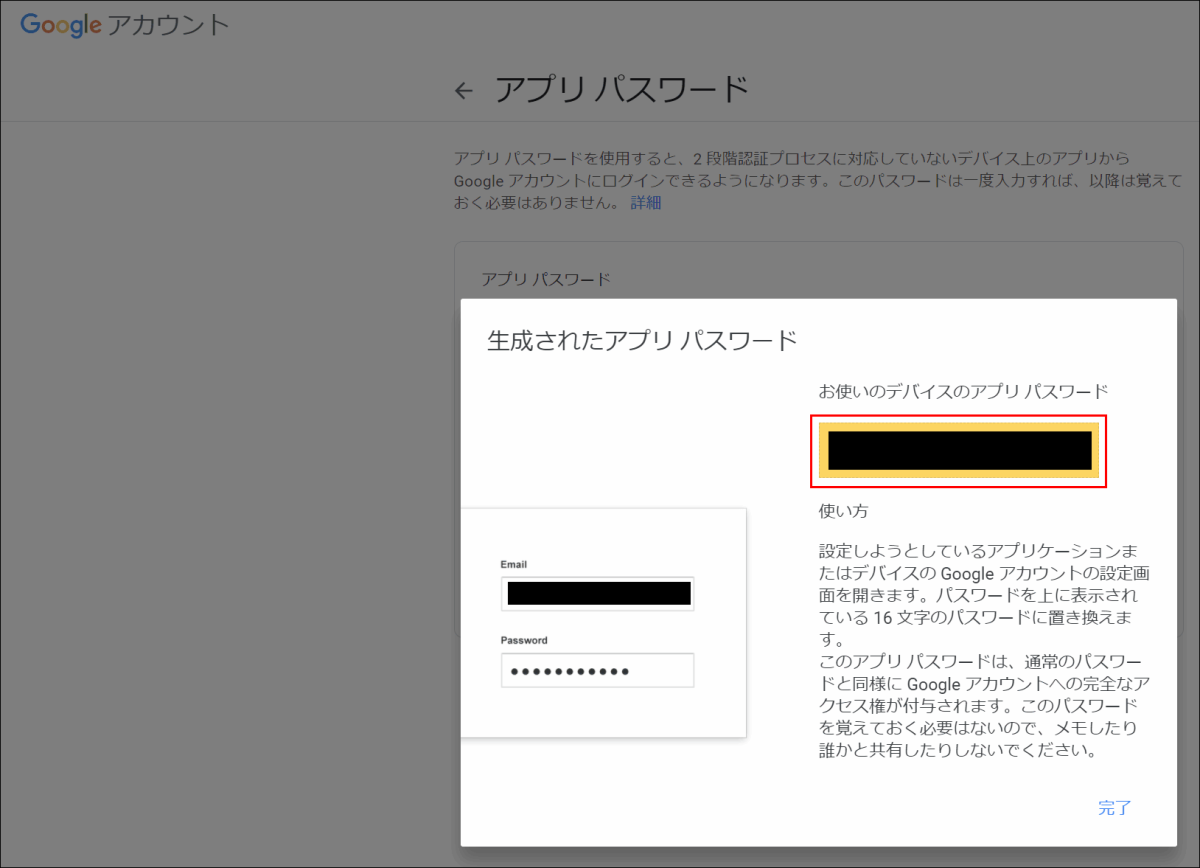
Task: Click the Email field in sample login
Action: 598,594
